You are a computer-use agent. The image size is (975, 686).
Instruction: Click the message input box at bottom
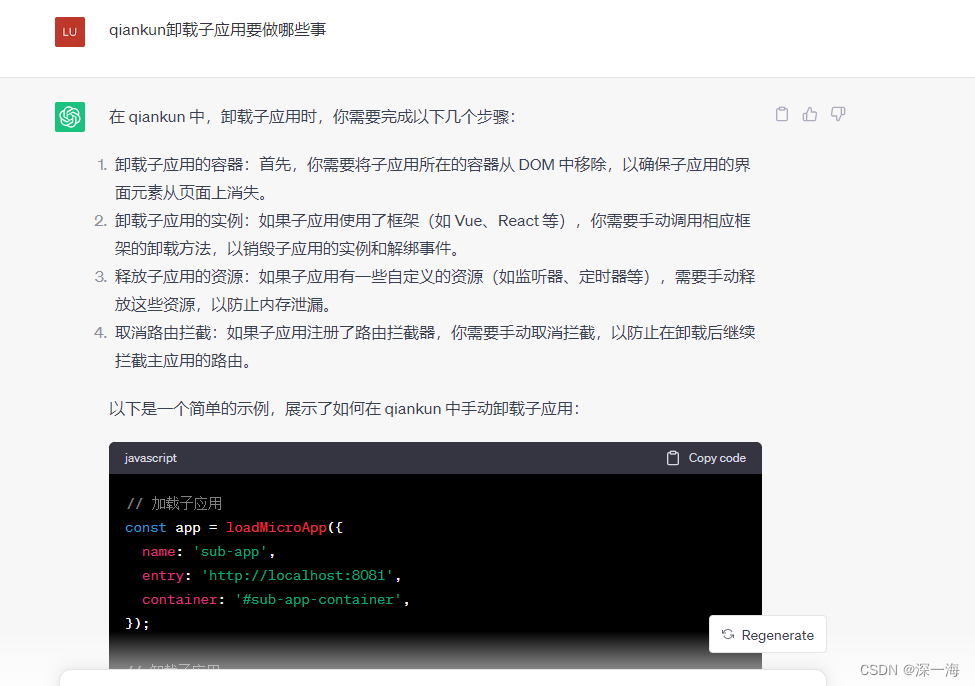(443, 678)
